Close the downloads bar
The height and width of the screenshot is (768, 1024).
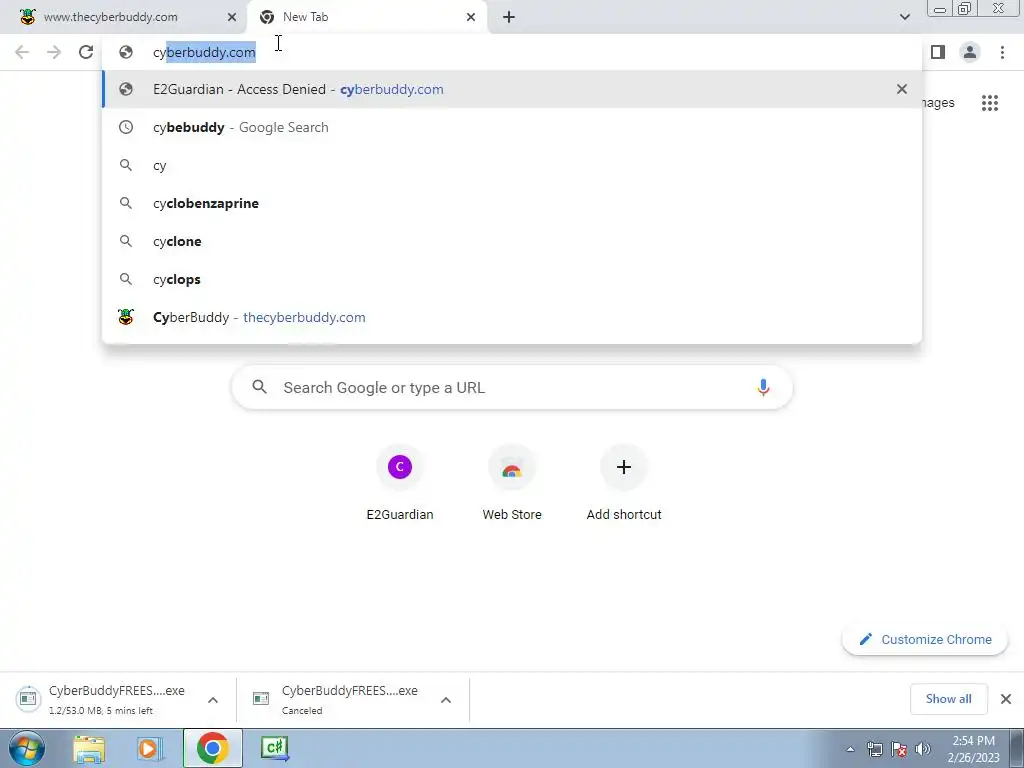1006,699
